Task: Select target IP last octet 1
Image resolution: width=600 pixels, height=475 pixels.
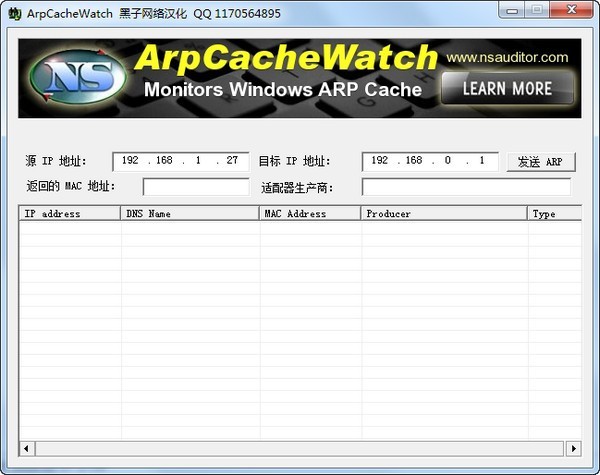Action: tap(482, 160)
